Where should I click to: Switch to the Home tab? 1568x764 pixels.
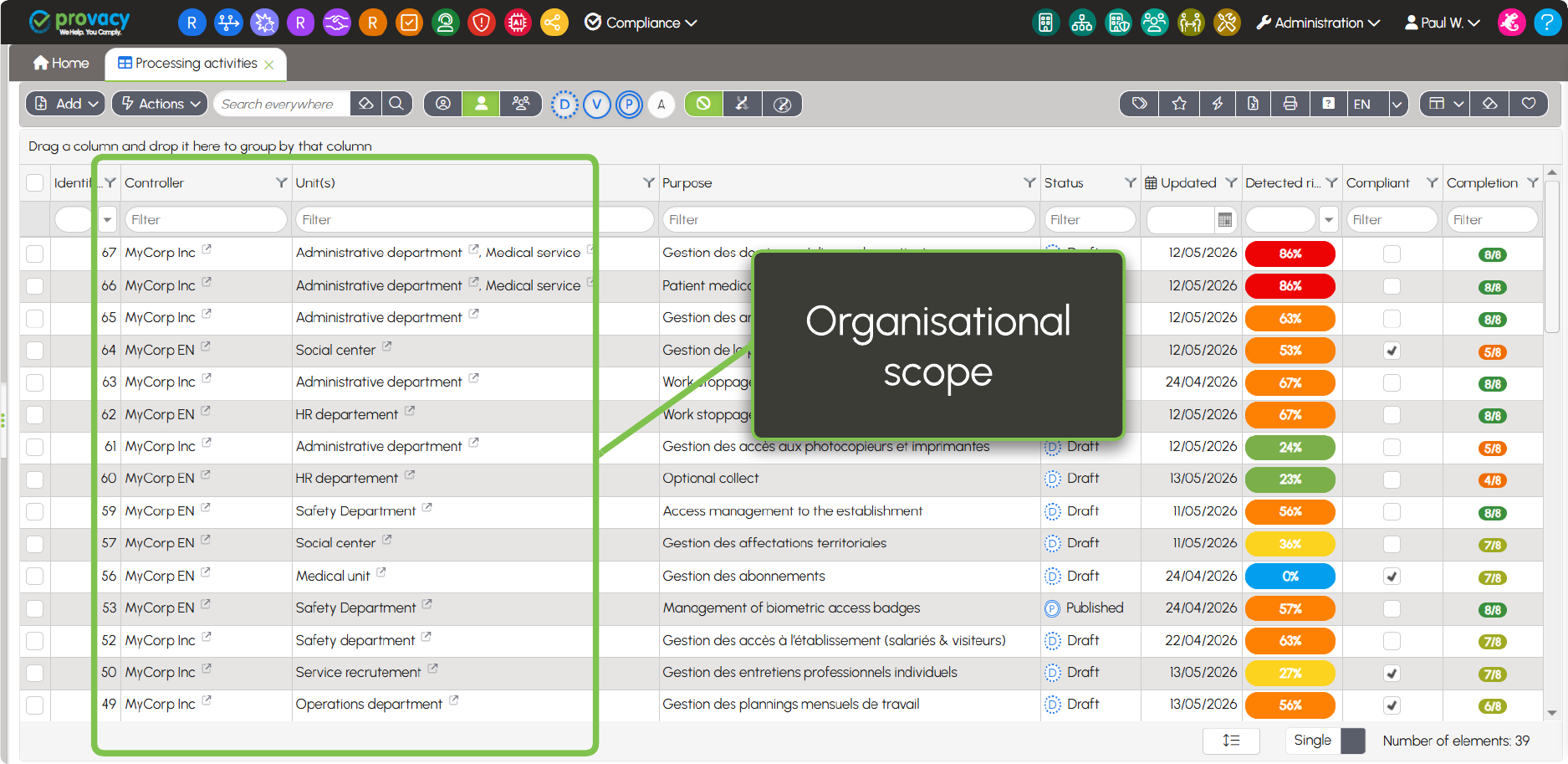[x=61, y=64]
